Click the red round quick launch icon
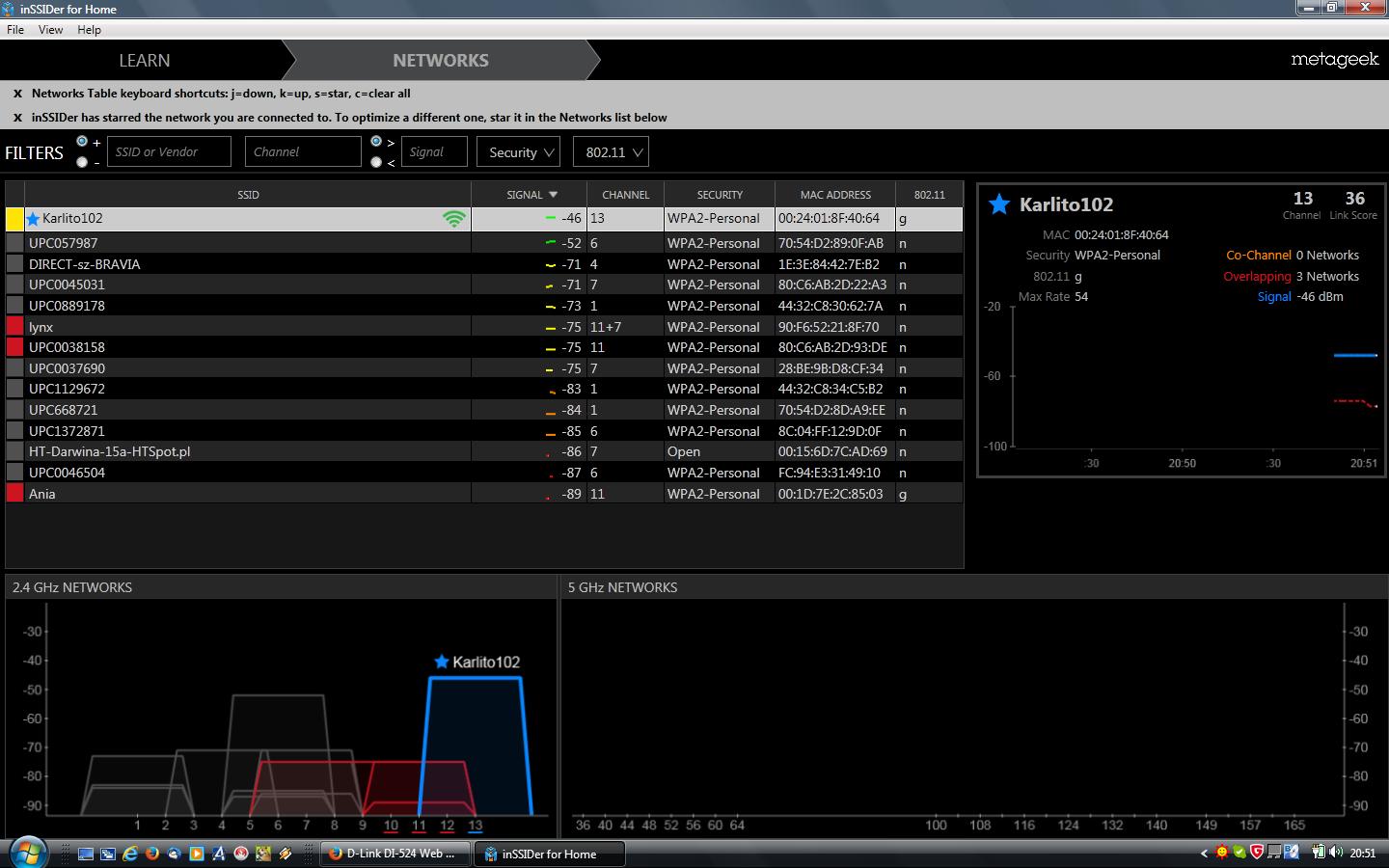1389x868 pixels. pos(241,854)
